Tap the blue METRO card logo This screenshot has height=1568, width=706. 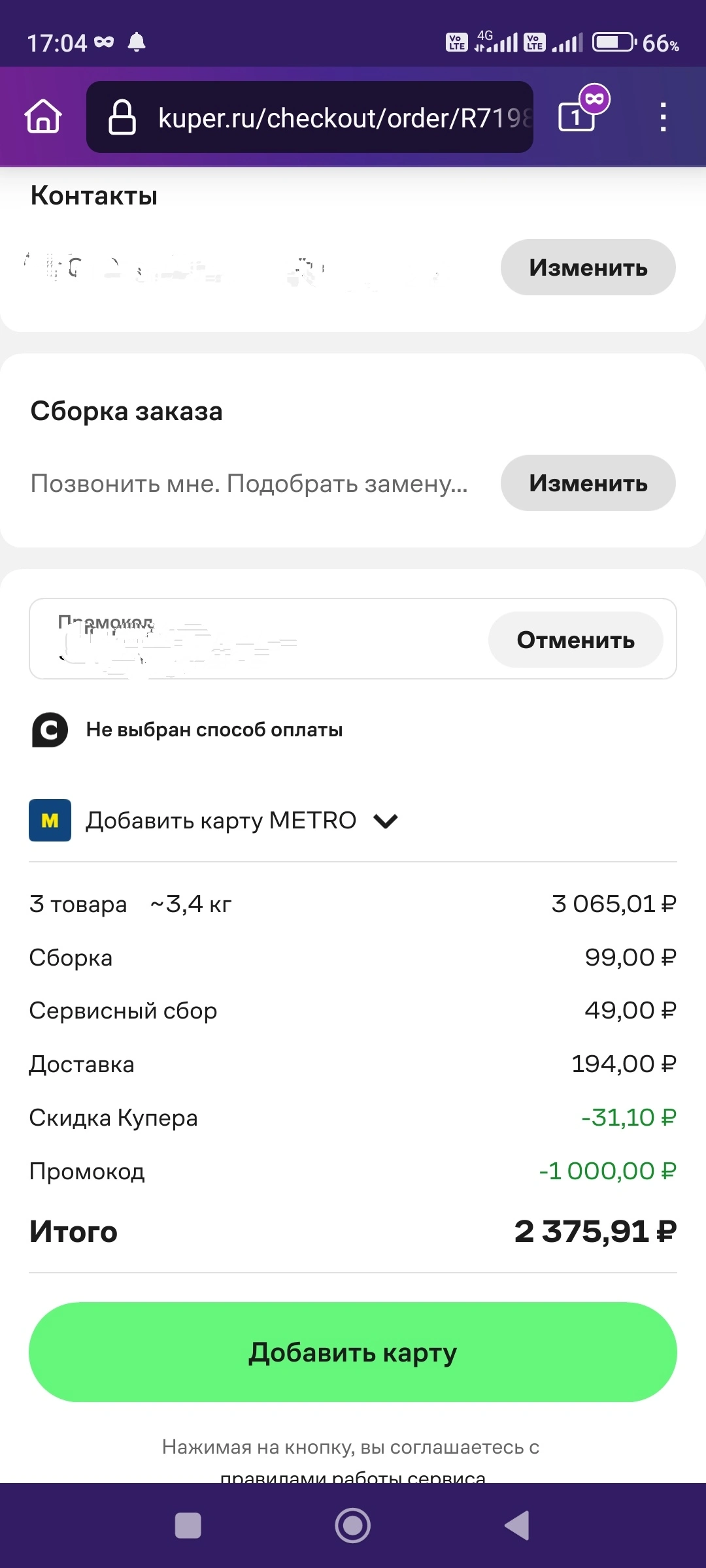pyautogui.click(x=50, y=820)
